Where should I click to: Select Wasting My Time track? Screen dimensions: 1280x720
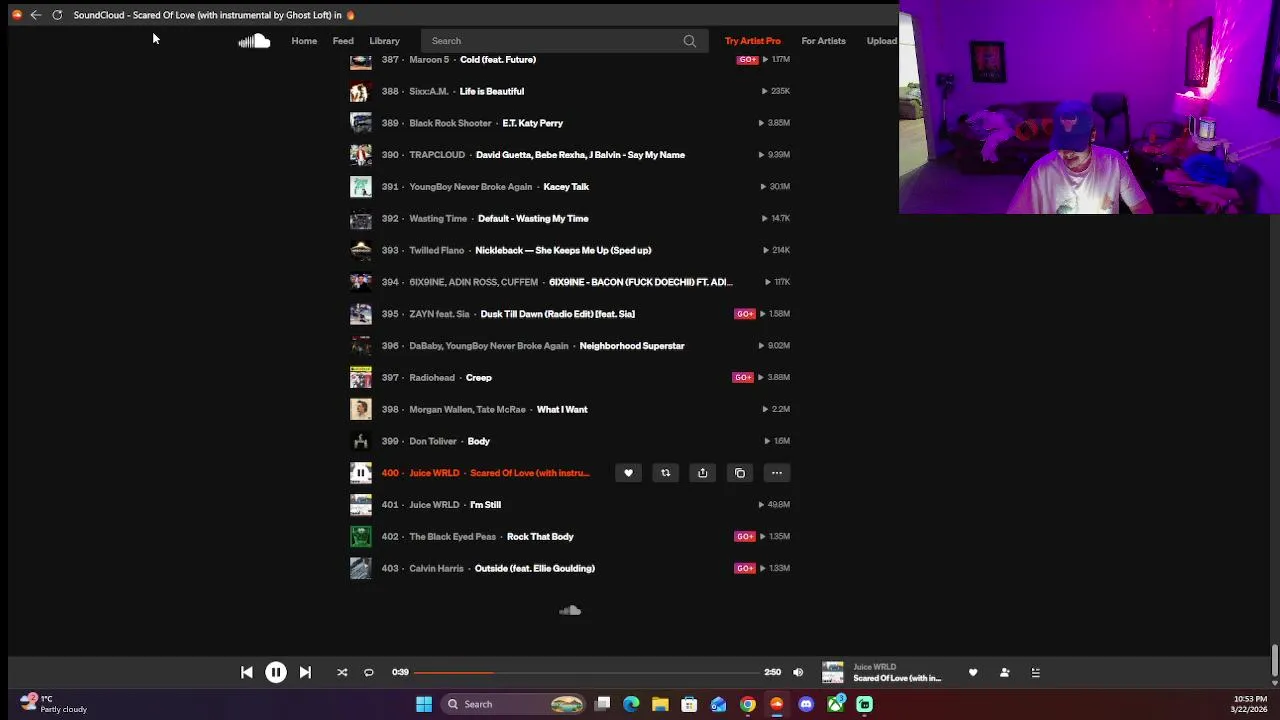coord(533,218)
